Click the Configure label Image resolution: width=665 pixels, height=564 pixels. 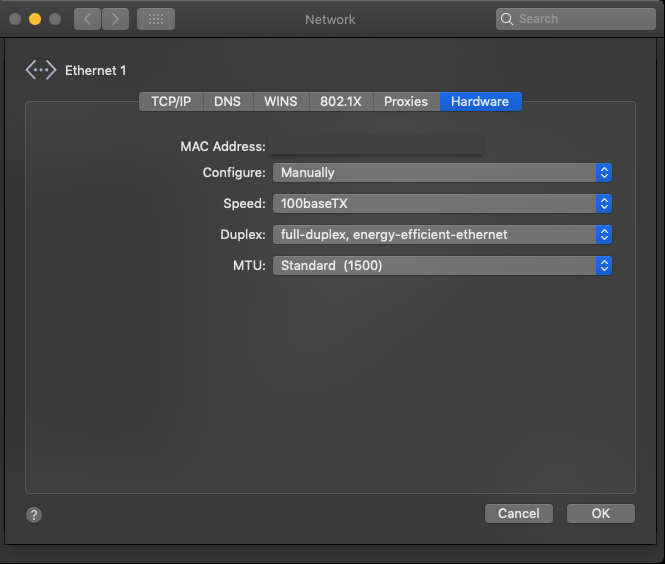(234, 173)
